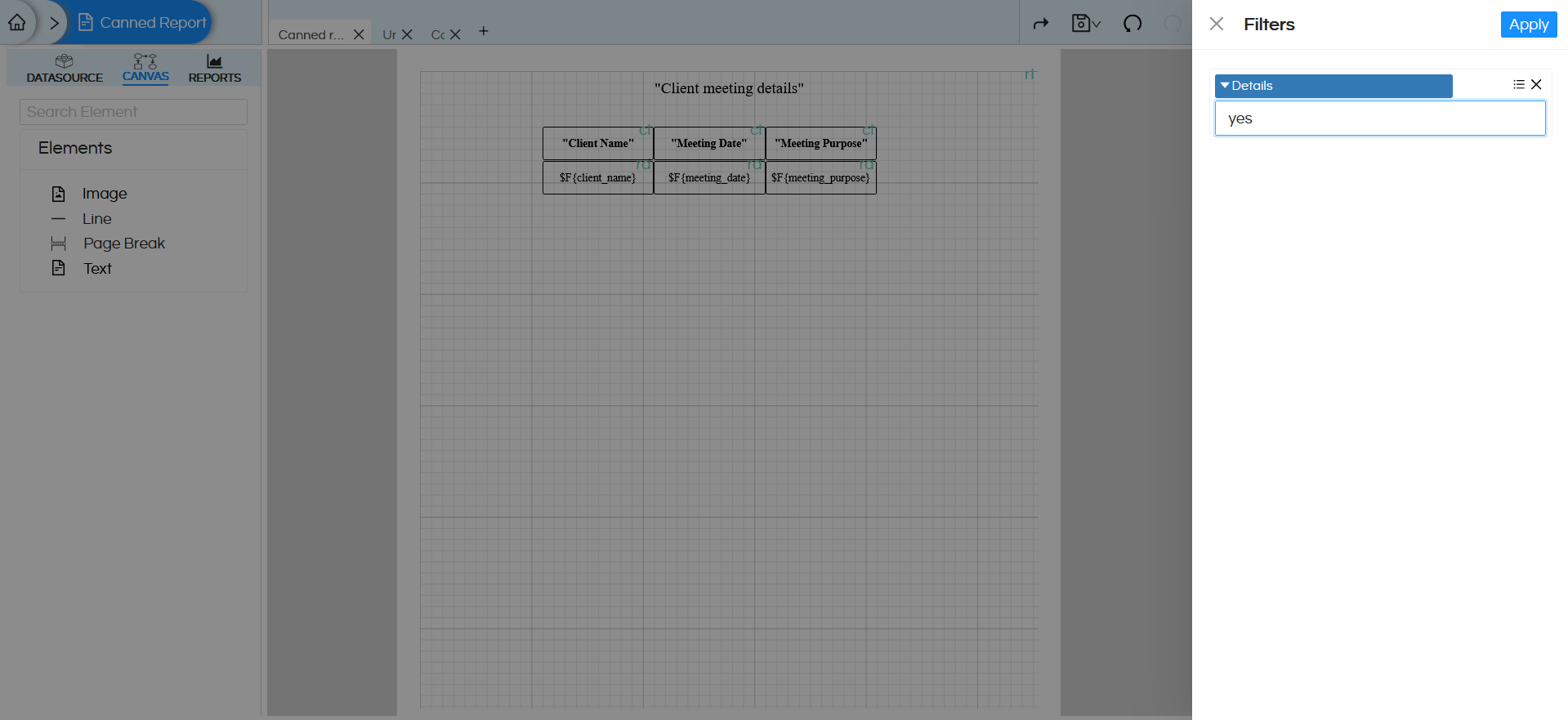This screenshot has width=1568, height=720.
Task: Remove the Details filter
Action: (1536, 84)
